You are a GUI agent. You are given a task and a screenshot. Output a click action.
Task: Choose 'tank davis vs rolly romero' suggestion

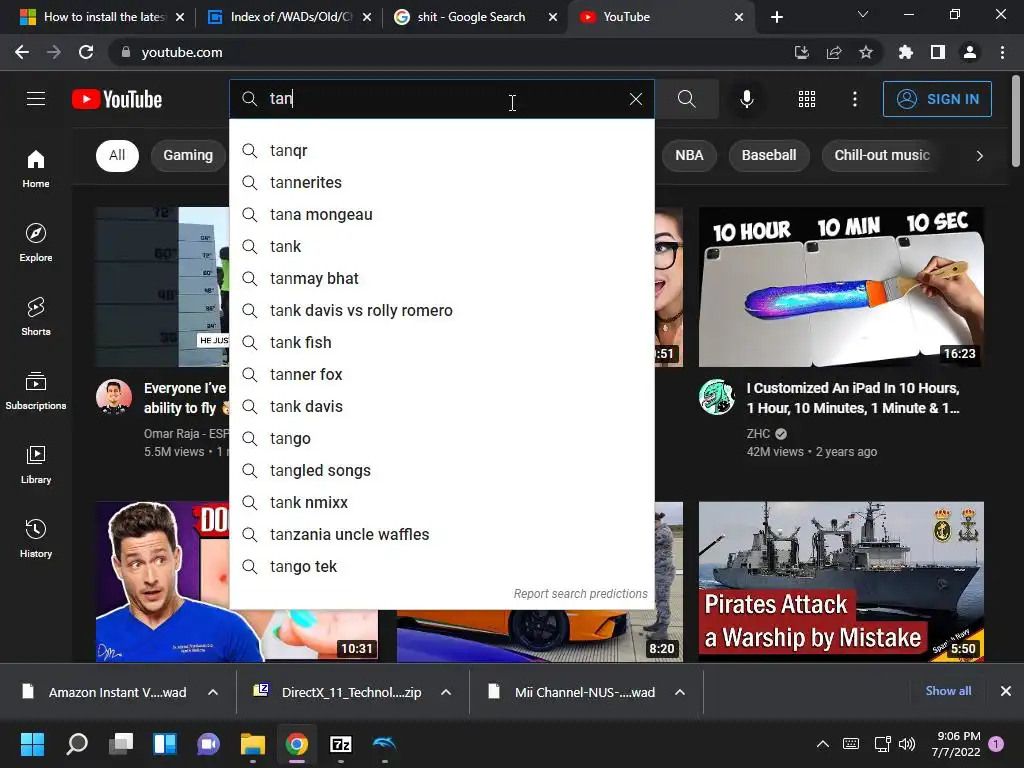[x=441, y=311]
